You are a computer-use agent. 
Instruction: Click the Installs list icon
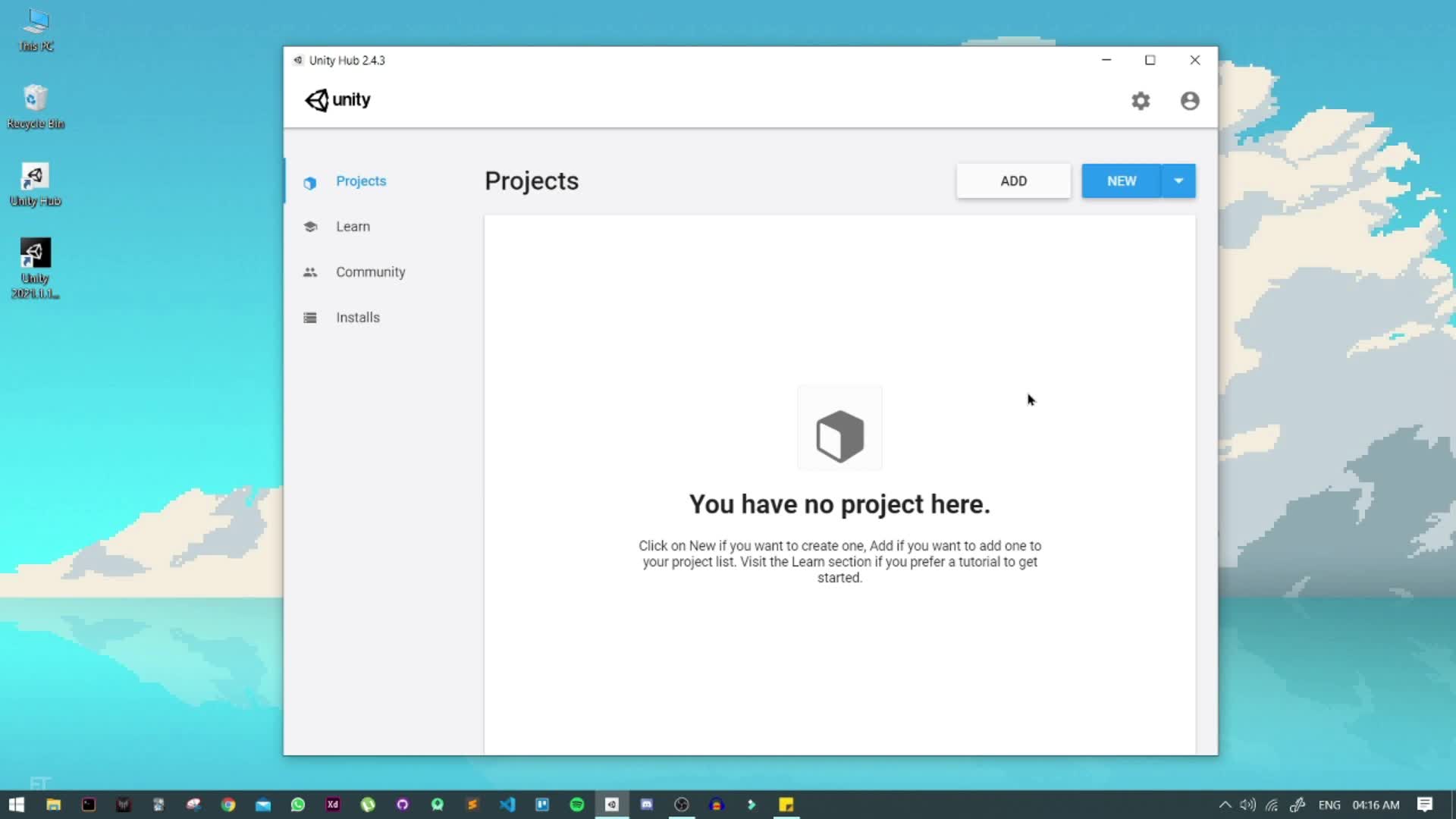click(309, 318)
